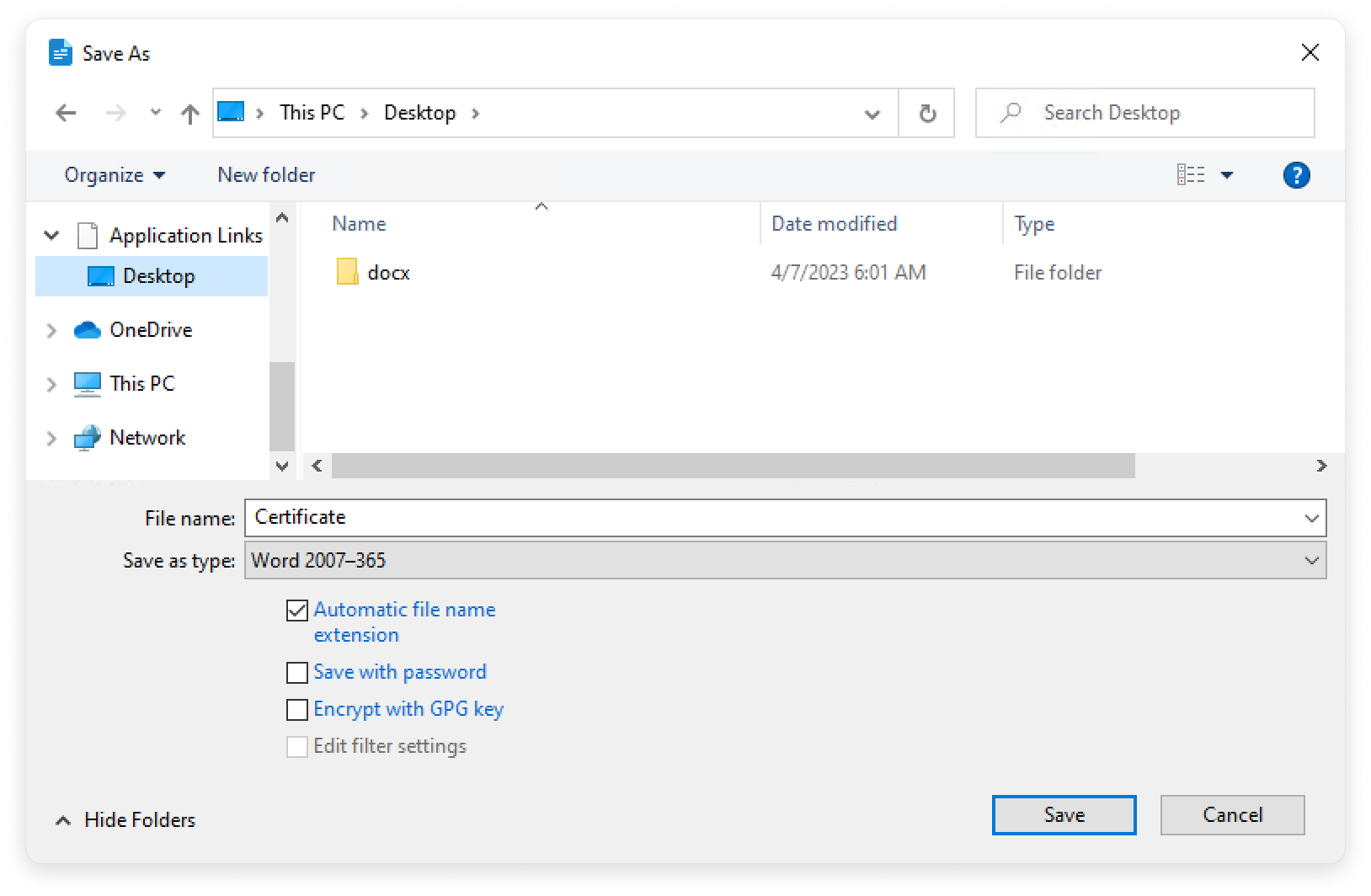Click the Back navigation arrow
Viewport: 1371px width, 896px height.
click(x=66, y=113)
